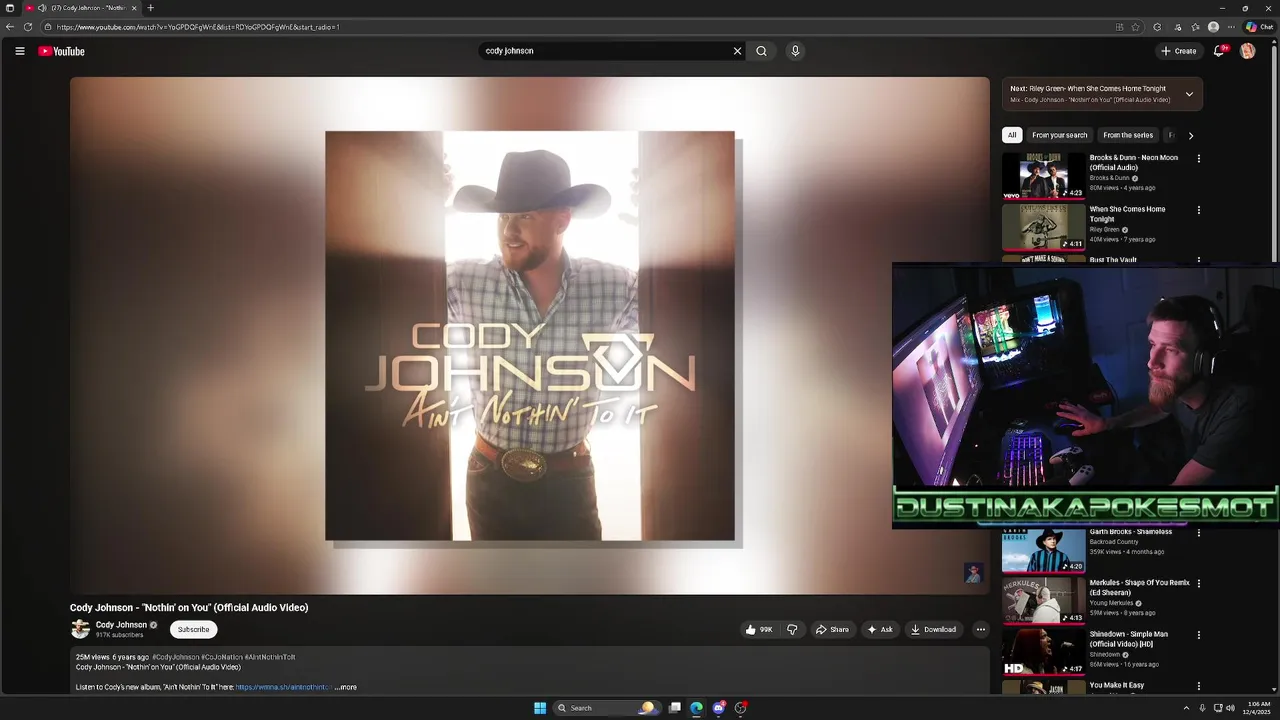Subscribe to Cody Johnson channel
The height and width of the screenshot is (720, 1280).
tap(193, 629)
